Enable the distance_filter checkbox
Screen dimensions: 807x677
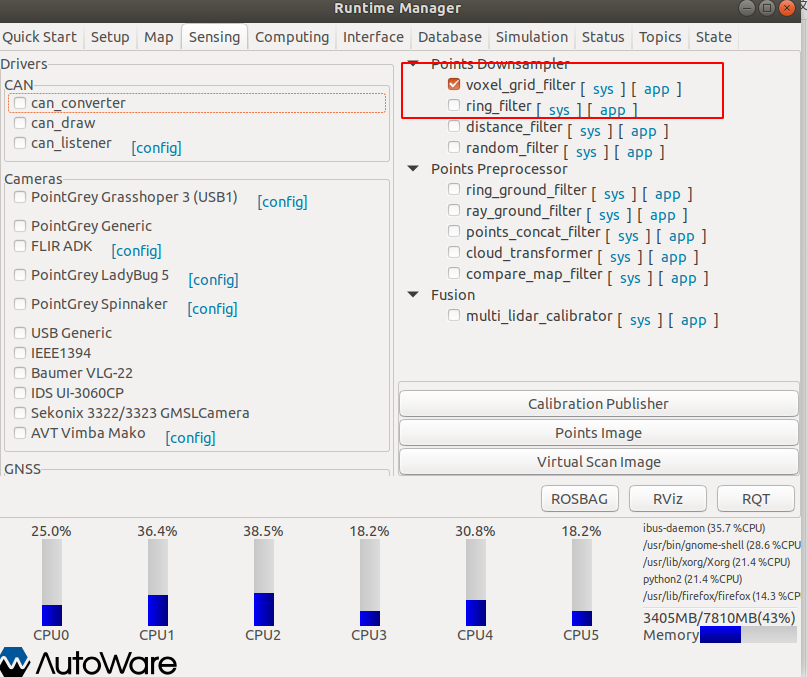coord(454,126)
